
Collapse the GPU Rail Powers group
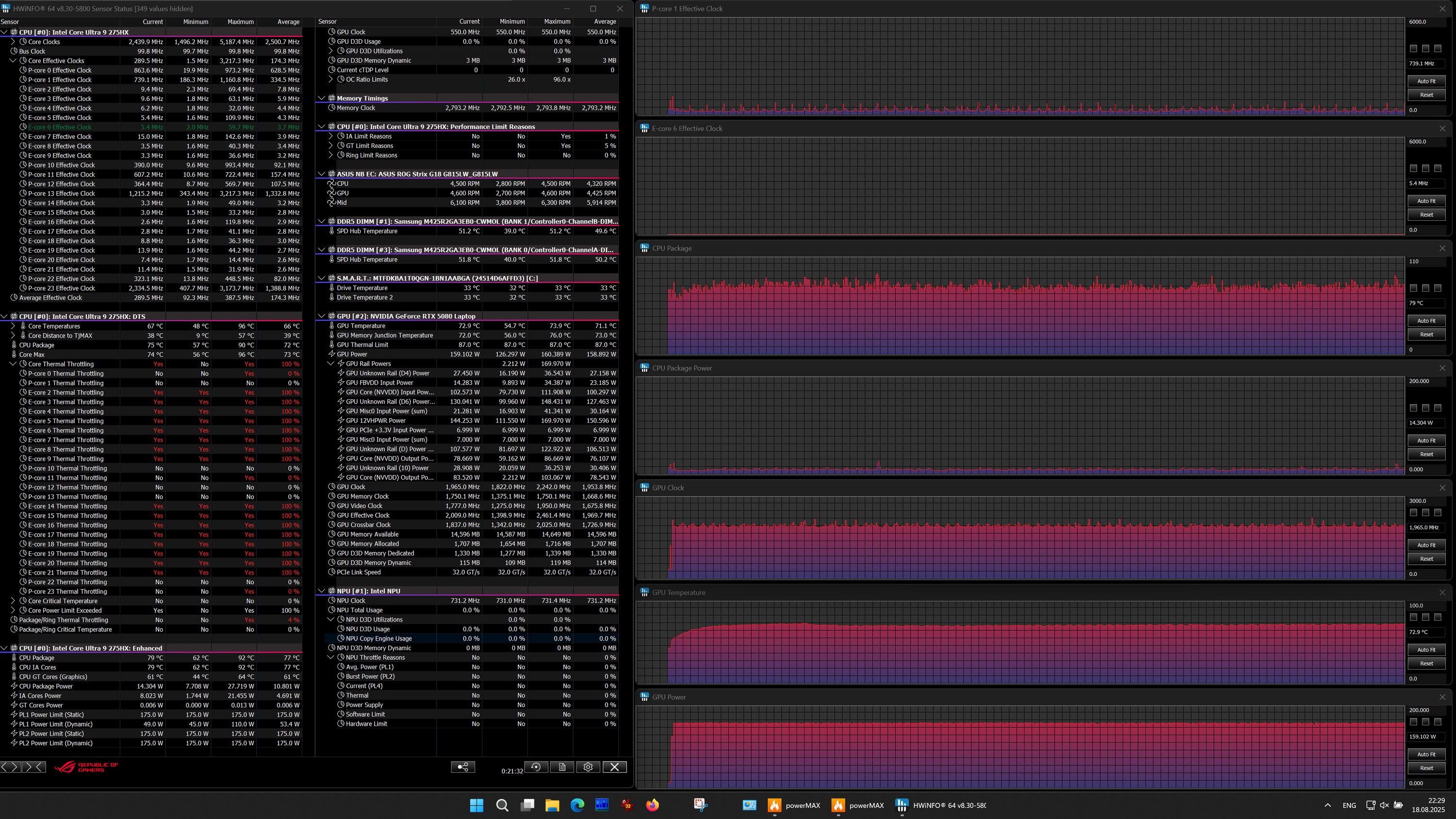click(331, 363)
